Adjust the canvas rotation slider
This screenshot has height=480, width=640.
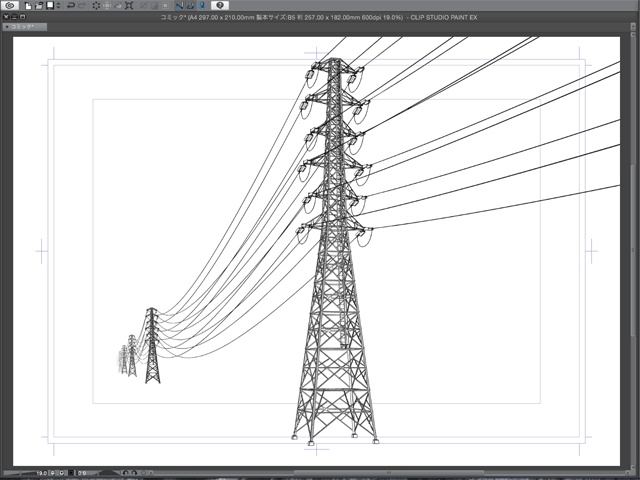pos(109,473)
